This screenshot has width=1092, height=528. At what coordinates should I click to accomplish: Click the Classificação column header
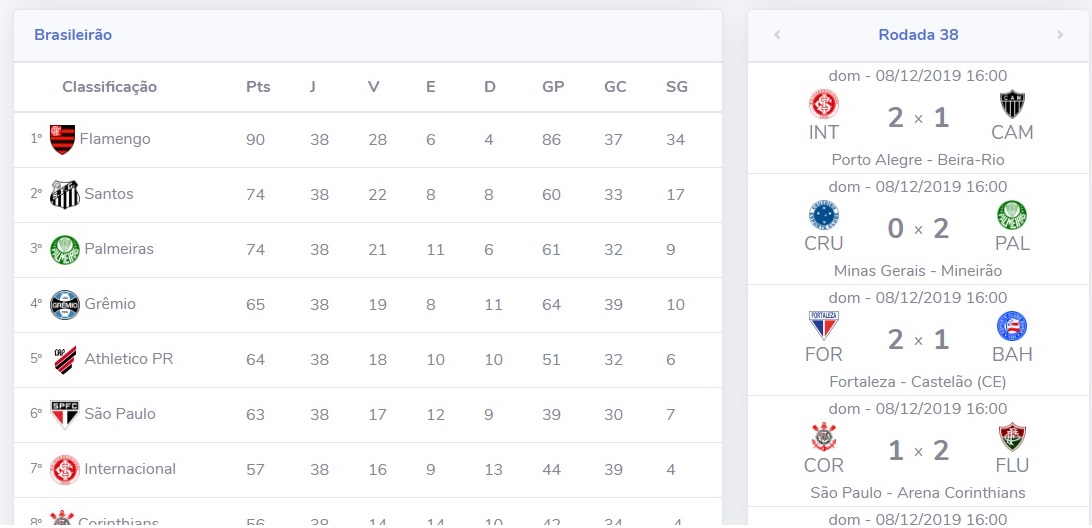click(x=109, y=87)
